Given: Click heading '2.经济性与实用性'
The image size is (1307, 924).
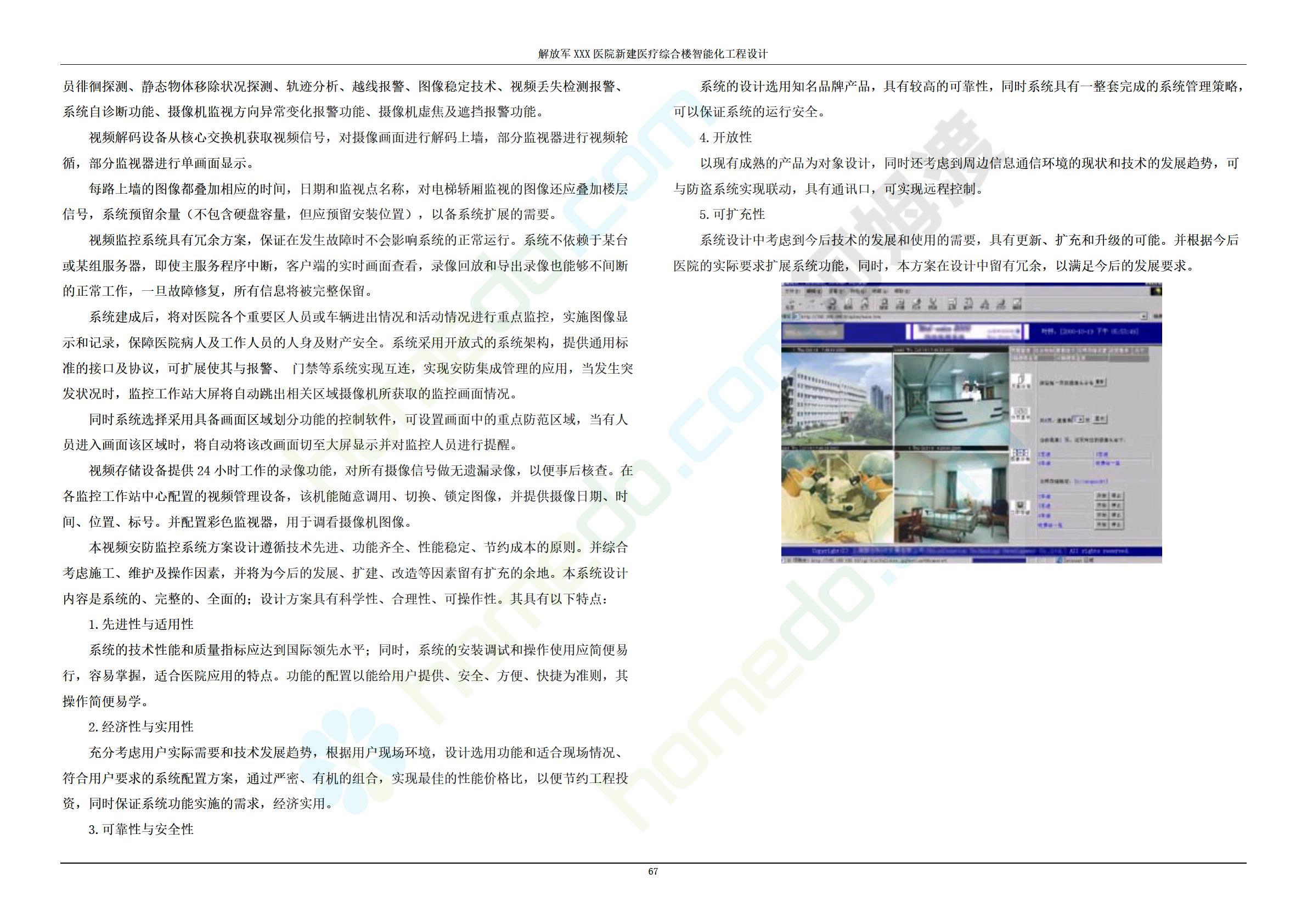Looking at the screenshot, I should pos(141,726).
